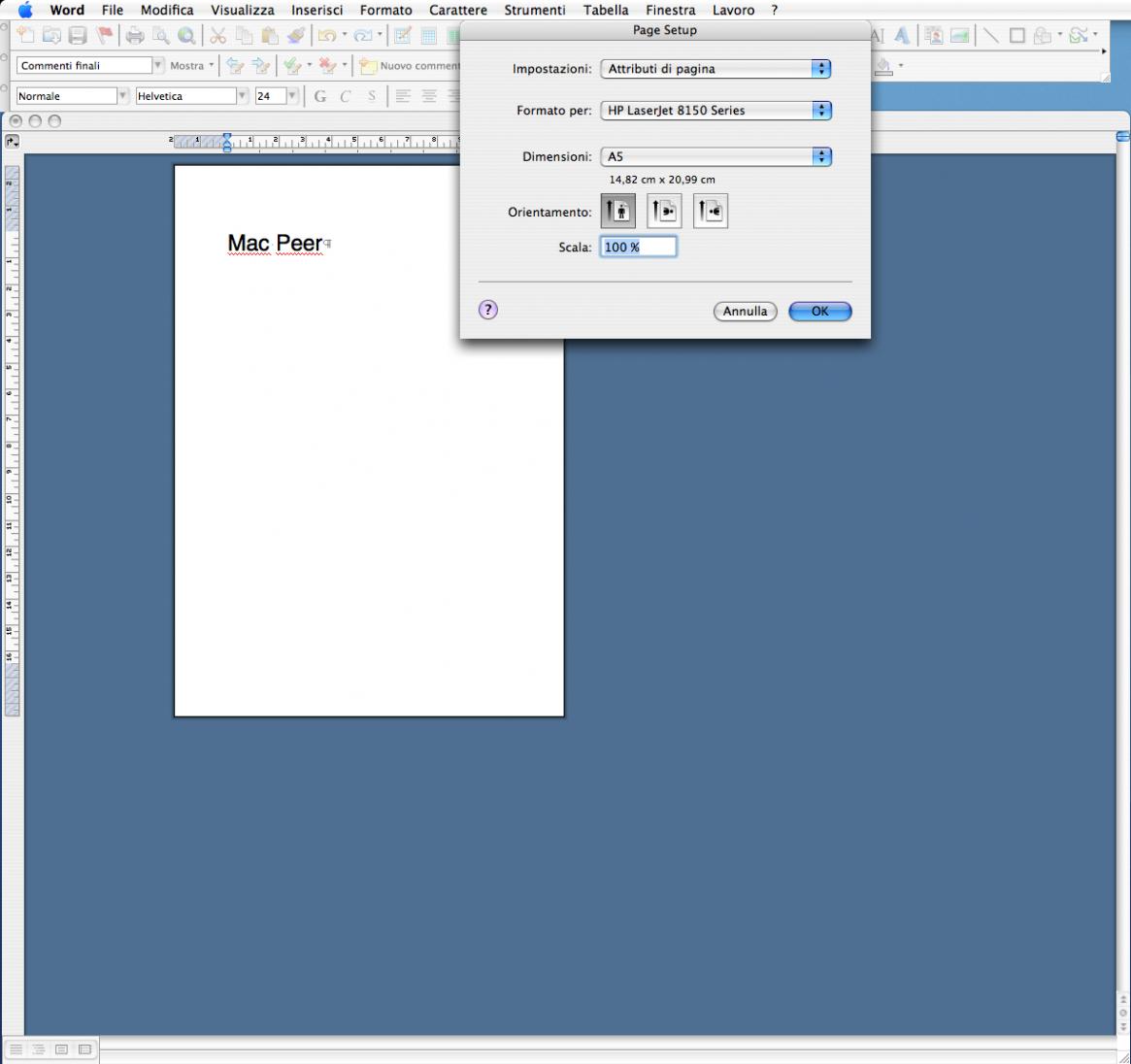Select landscape orientation with page rotated left

[664, 211]
